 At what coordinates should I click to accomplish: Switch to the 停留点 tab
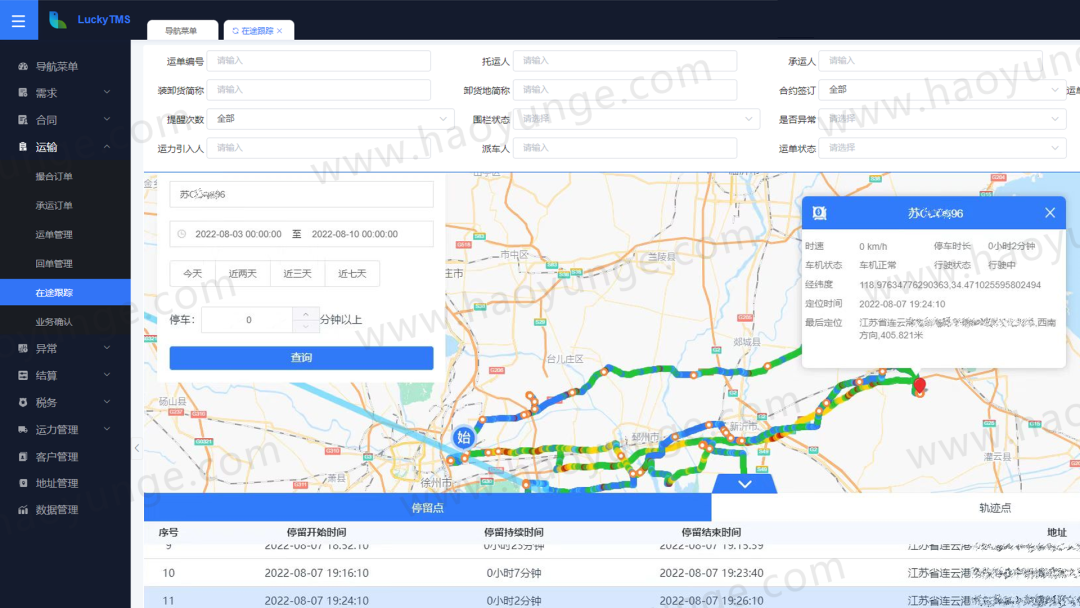click(428, 507)
